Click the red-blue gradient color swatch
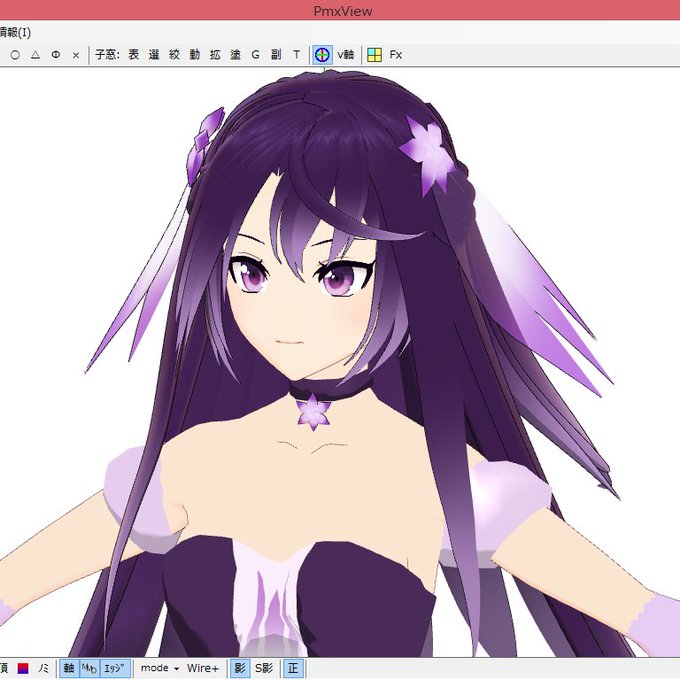This screenshot has width=680, height=680. tap(23, 668)
